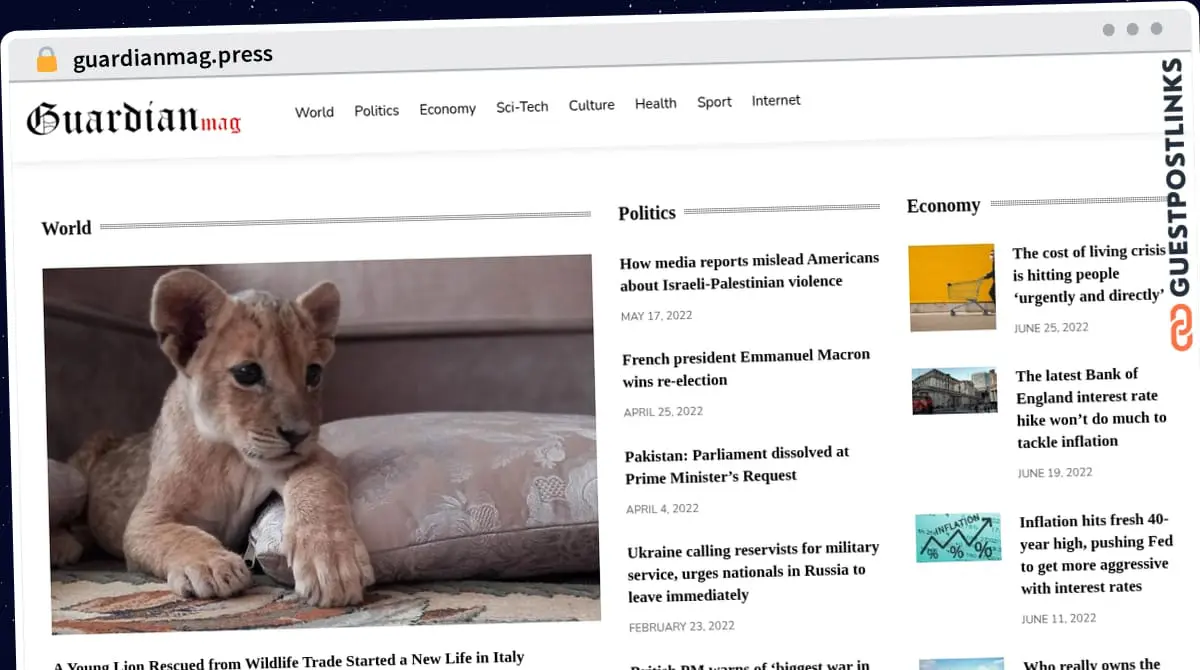Open the Pakistan Parliament dissolved article

pyautogui.click(x=737, y=464)
